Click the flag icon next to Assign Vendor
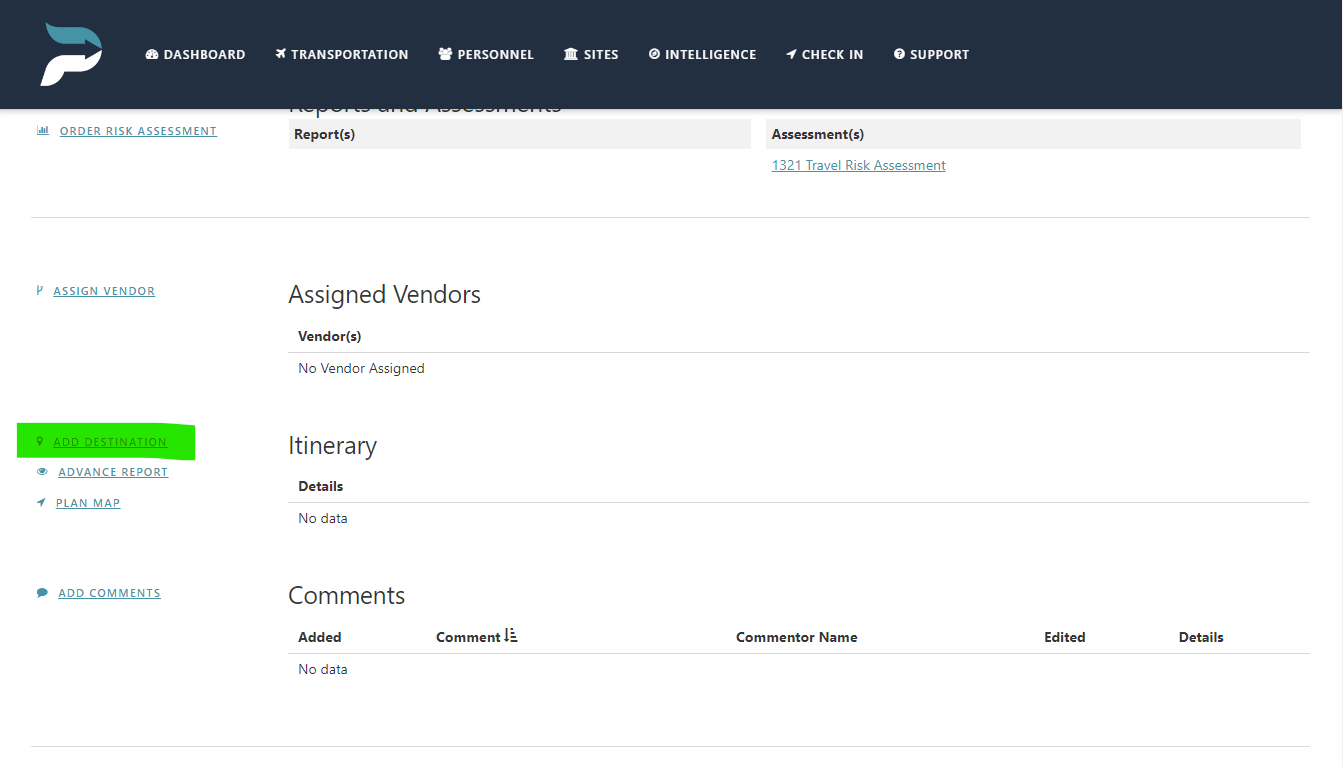 (40, 289)
